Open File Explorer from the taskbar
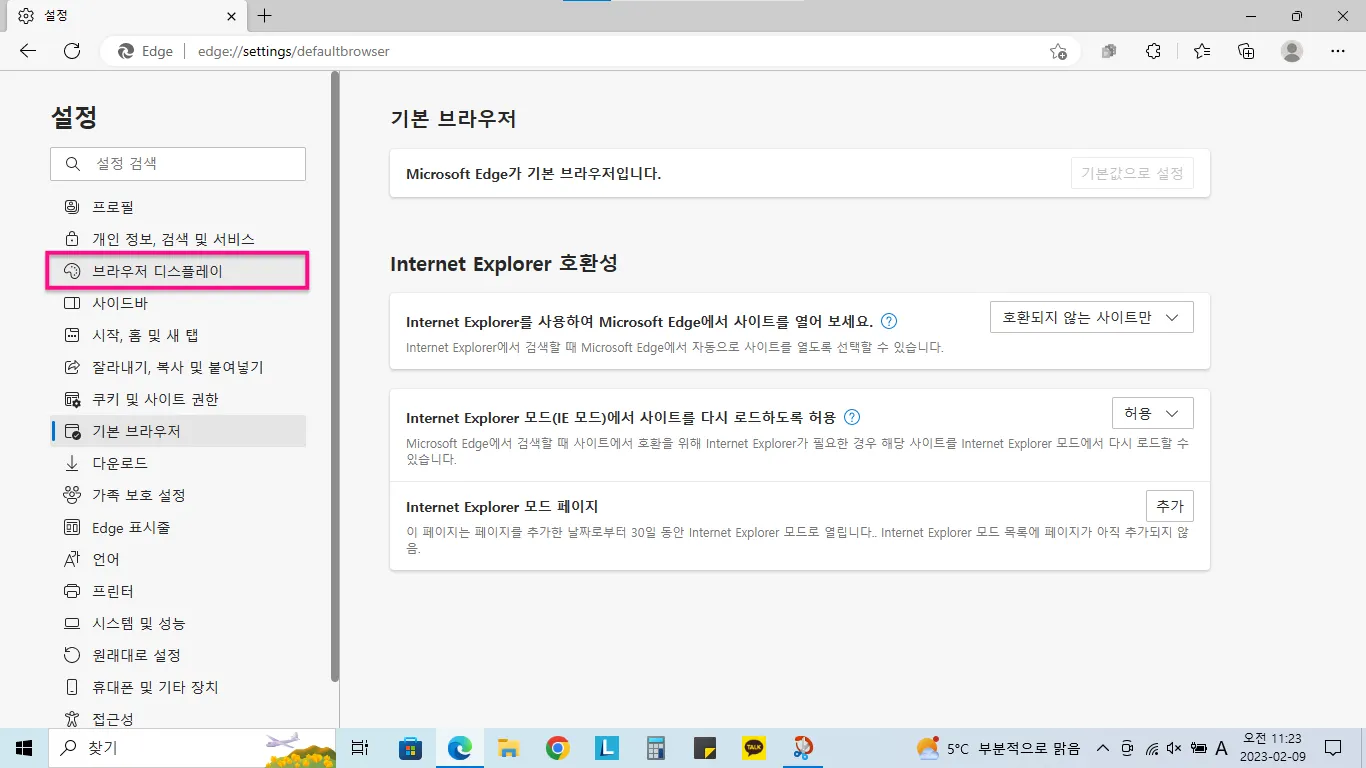The height and width of the screenshot is (768, 1366). coord(508,748)
